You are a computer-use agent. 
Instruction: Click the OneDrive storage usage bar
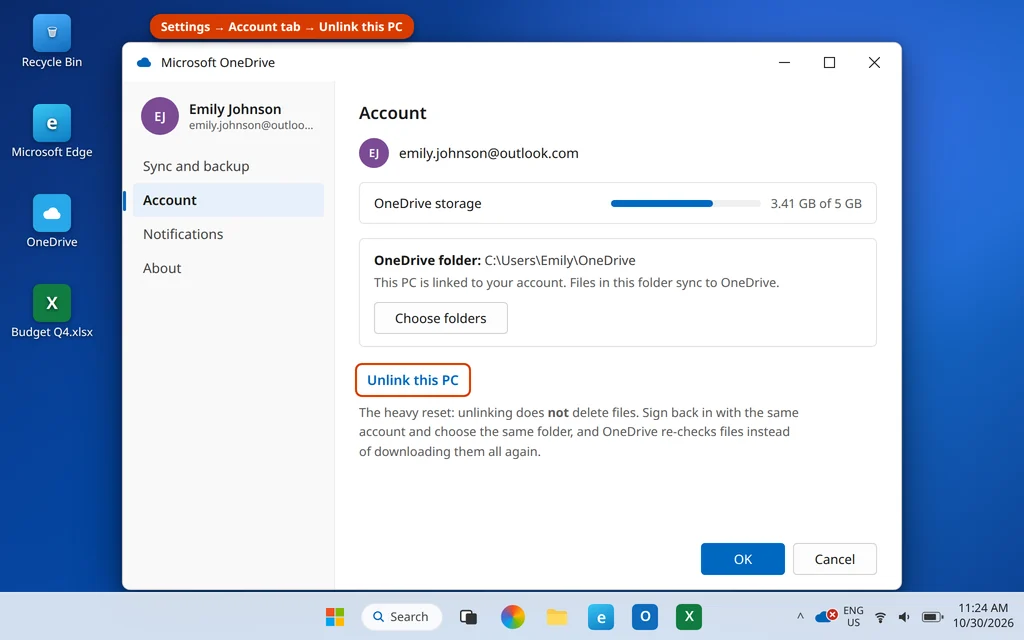click(686, 204)
